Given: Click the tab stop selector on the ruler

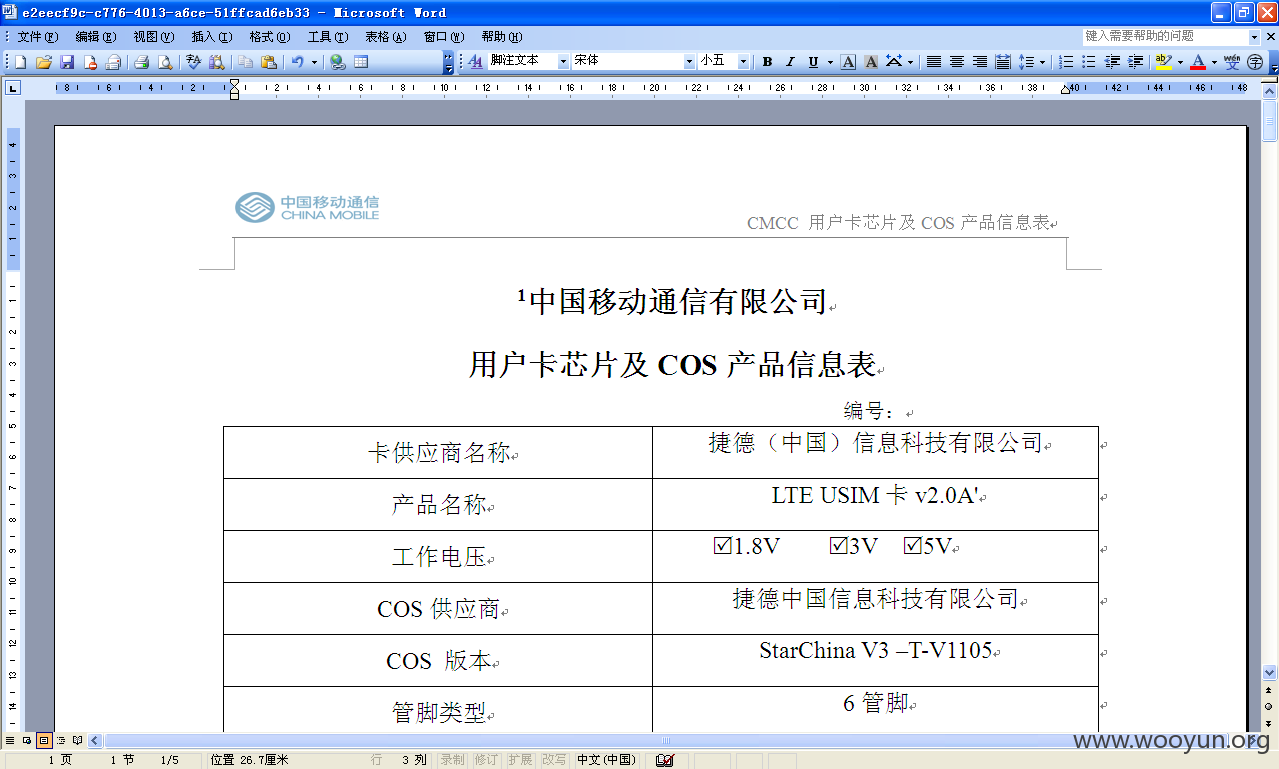Looking at the screenshot, I should (13, 88).
